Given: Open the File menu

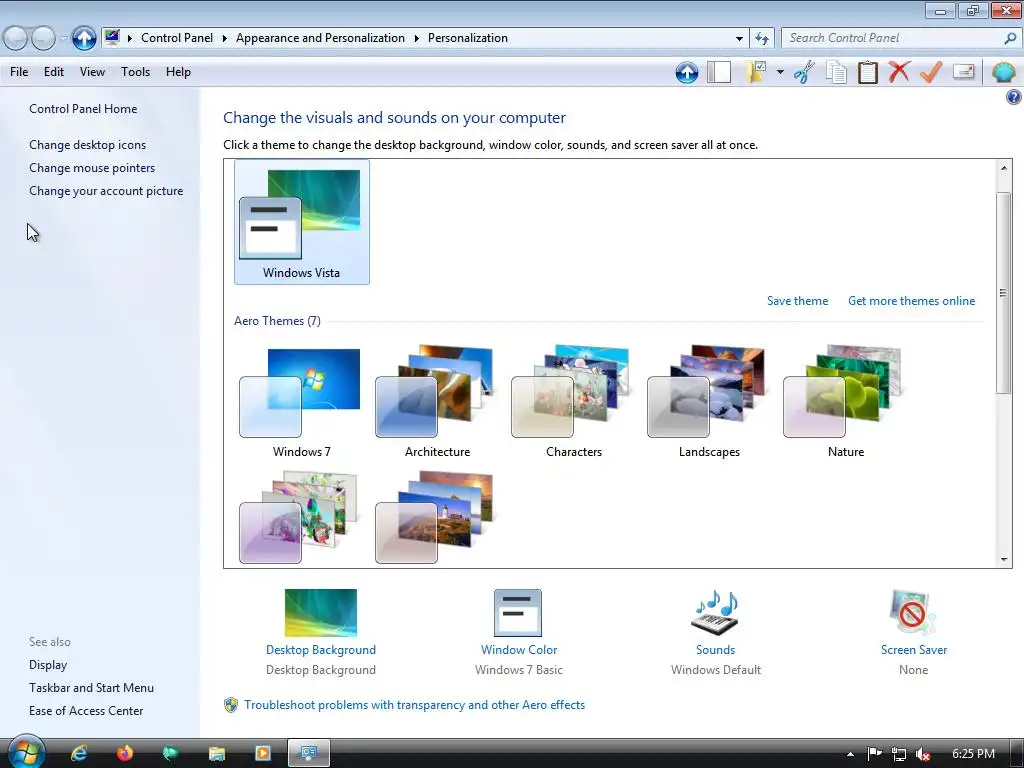Looking at the screenshot, I should coord(19,72).
